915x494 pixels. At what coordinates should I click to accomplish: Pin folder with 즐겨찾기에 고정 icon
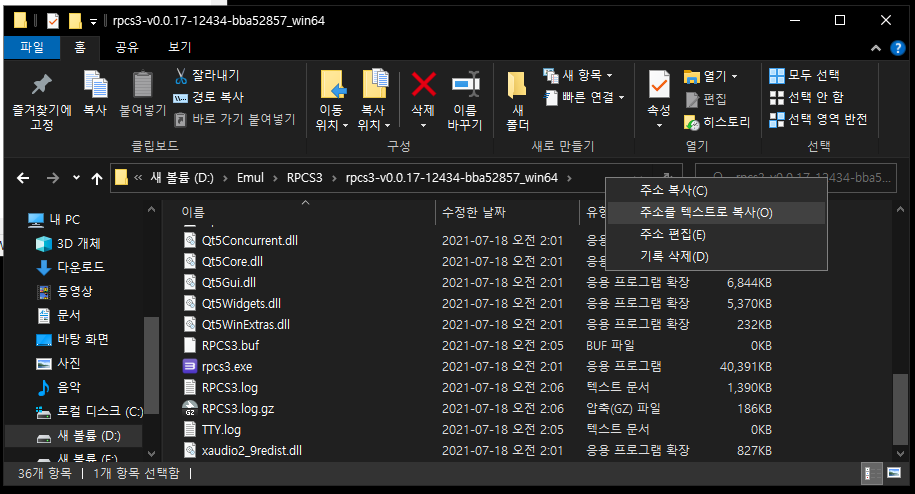[41, 100]
